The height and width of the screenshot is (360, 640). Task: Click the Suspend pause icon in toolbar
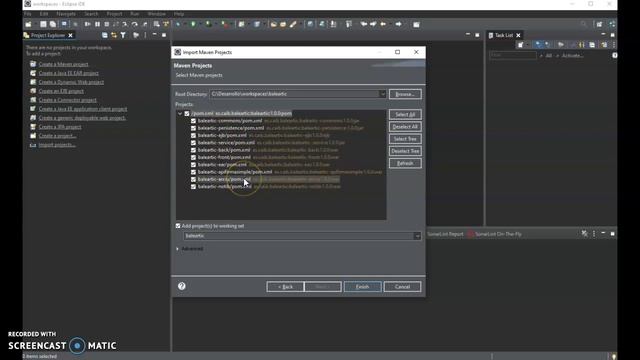[97, 24]
